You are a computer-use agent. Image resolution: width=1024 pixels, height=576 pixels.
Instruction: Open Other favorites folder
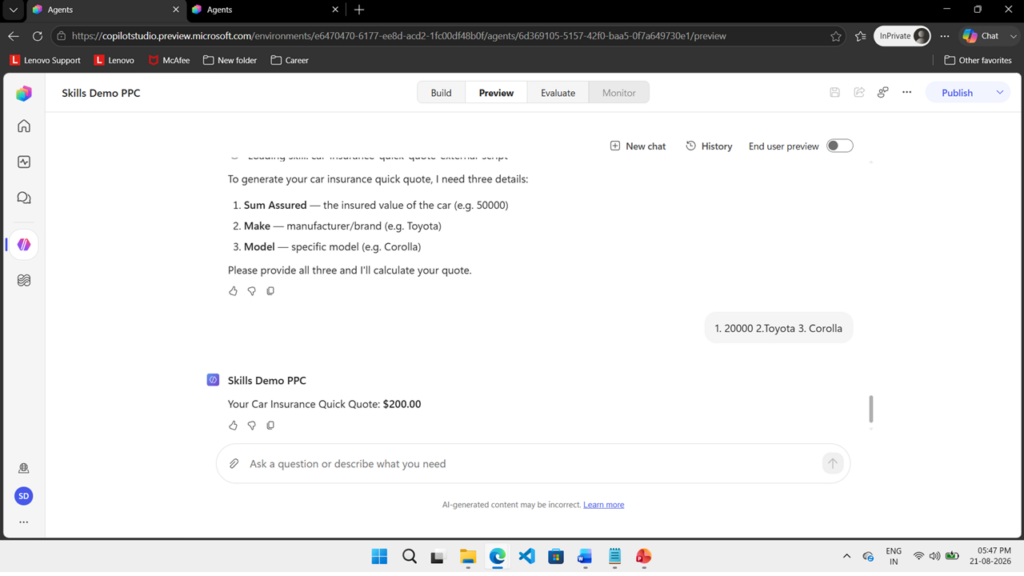pyautogui.click(x=978, y=60)
